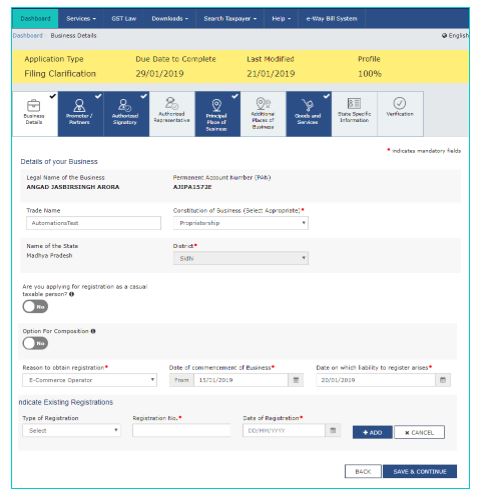The height and width of the screenshot is (500, 486).
Task: Click the Trade Name input field
Action: click(x=93, y=223)
